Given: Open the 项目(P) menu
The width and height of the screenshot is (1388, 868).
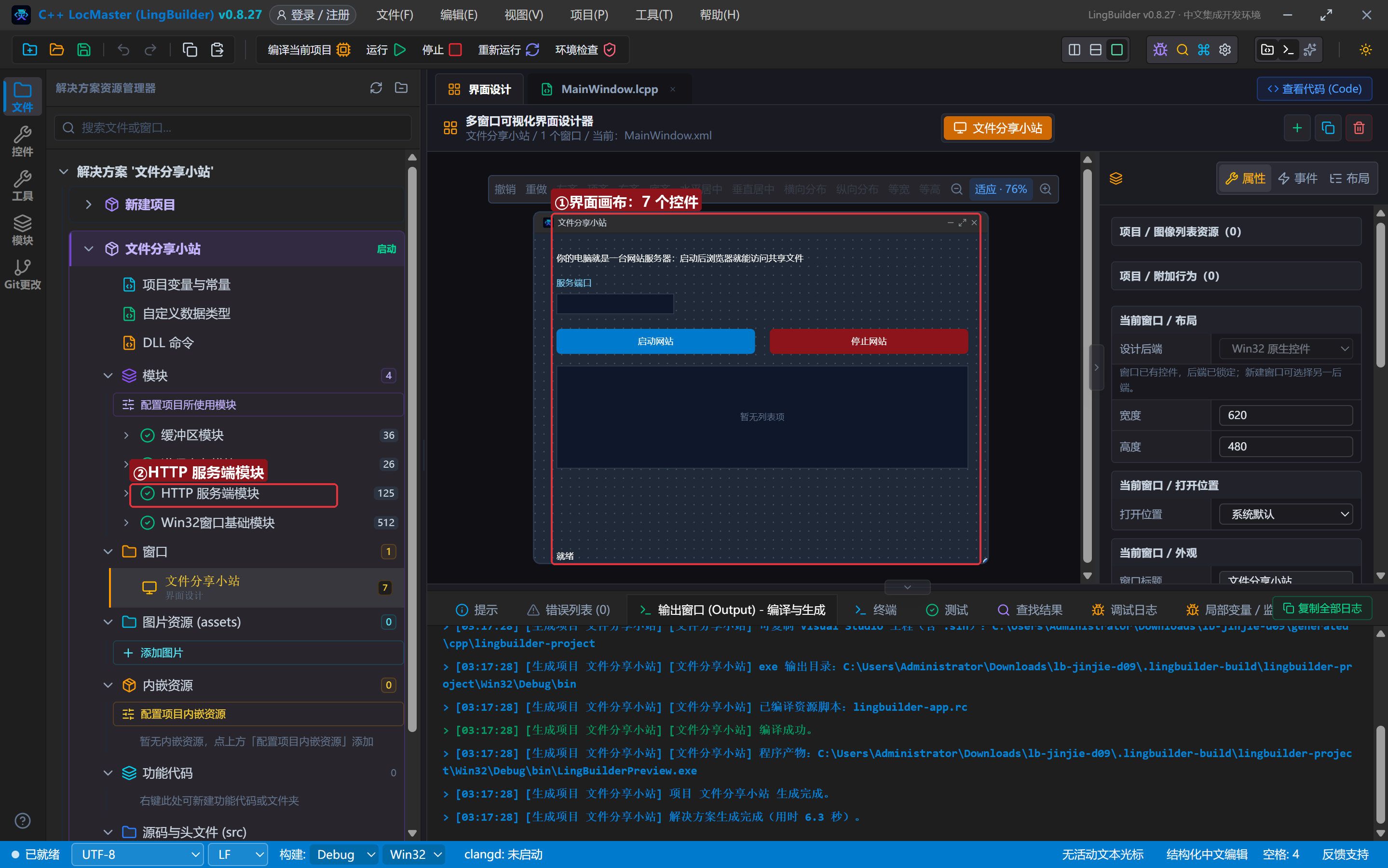Looking at the screenshot, I should (589, 15).
